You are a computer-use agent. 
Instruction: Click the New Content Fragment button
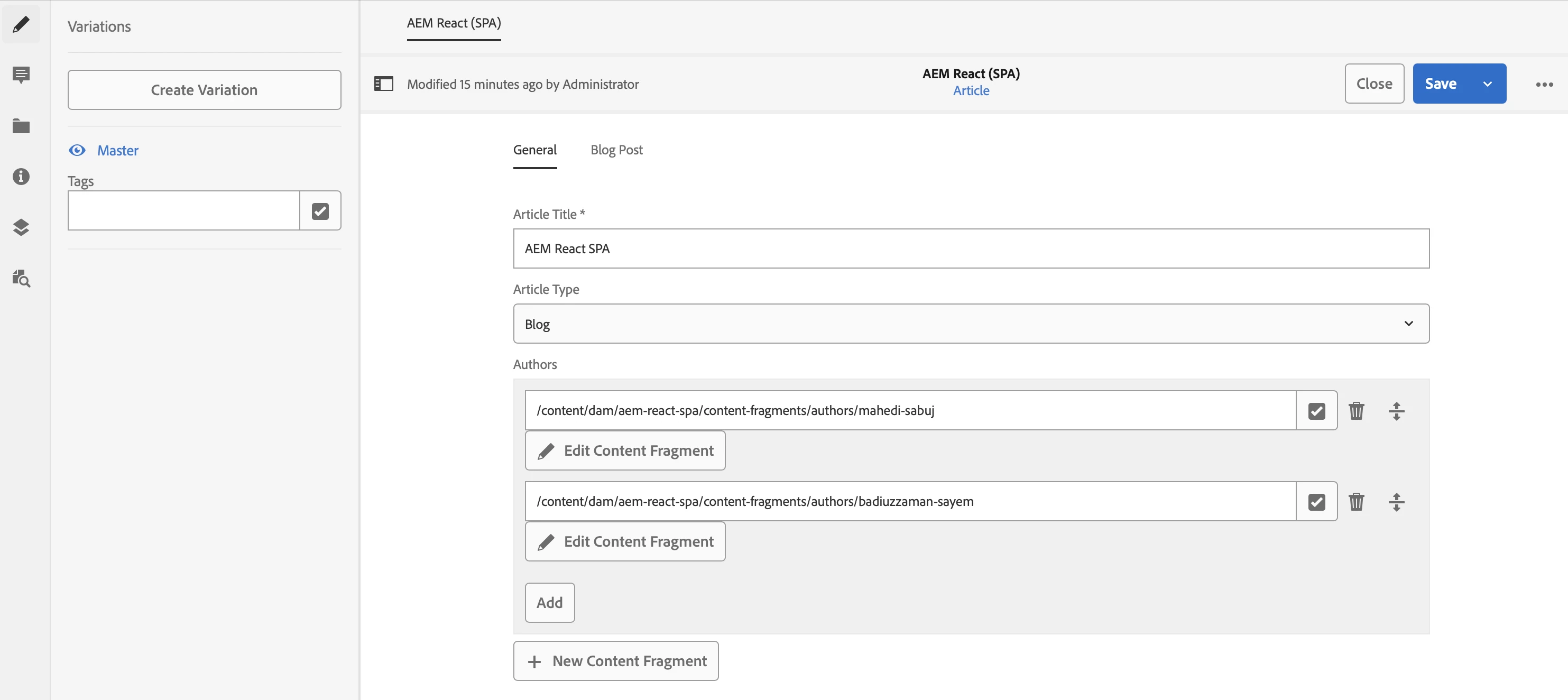click(x=615, y=661)
